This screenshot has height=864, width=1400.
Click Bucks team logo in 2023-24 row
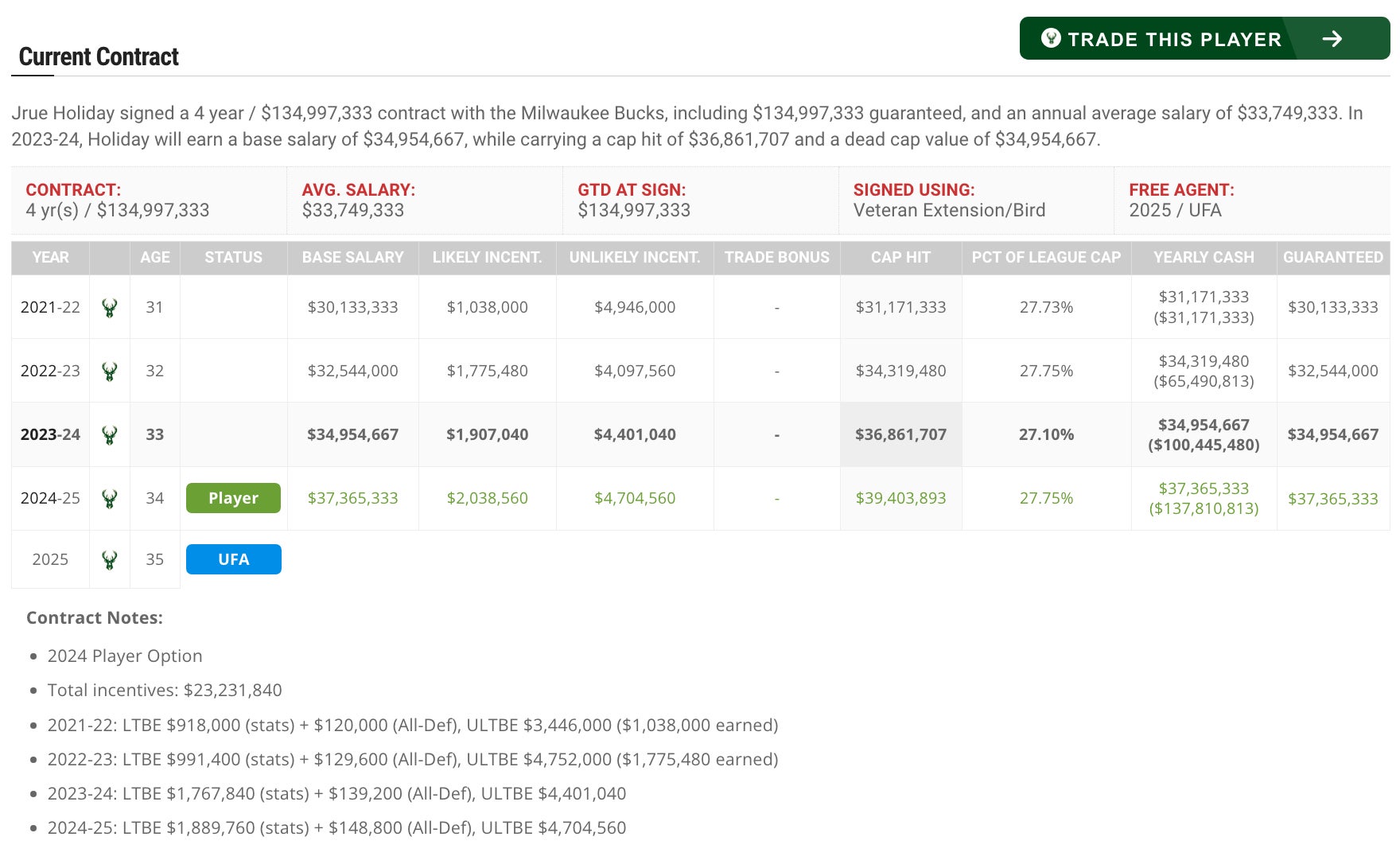coord(110,435)
